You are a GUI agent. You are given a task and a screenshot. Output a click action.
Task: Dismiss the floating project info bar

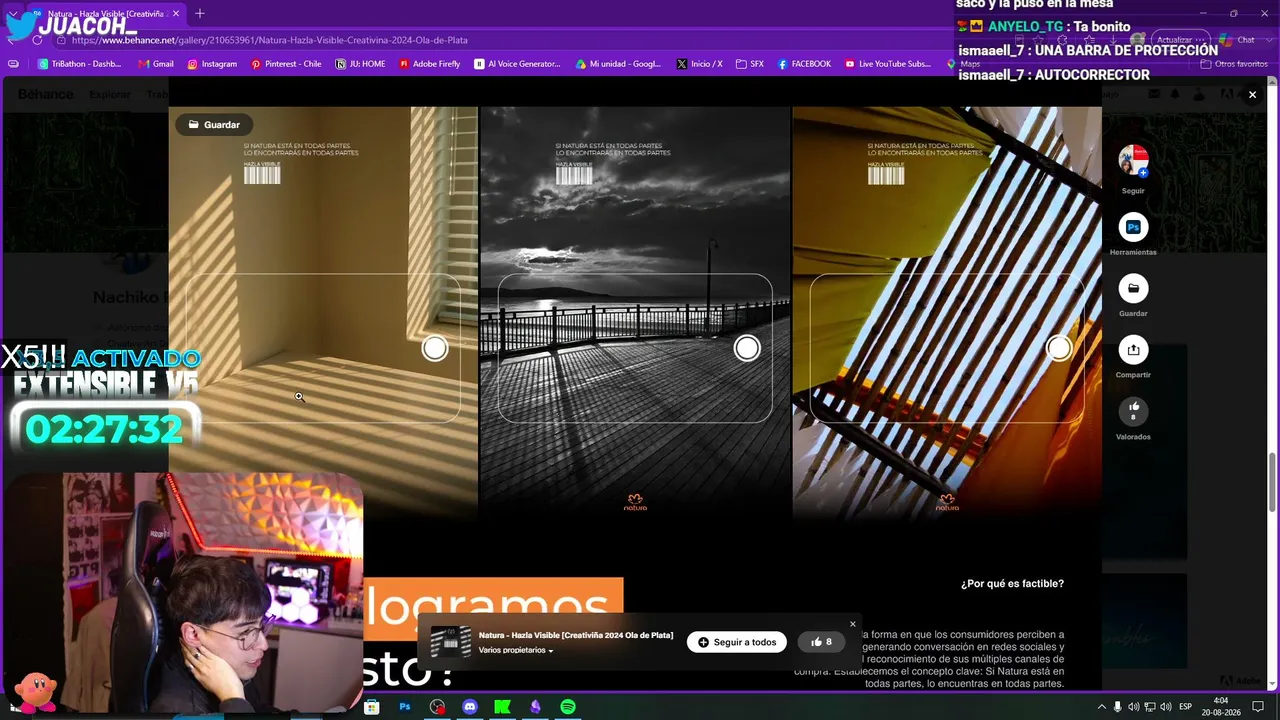click(853, 624)
